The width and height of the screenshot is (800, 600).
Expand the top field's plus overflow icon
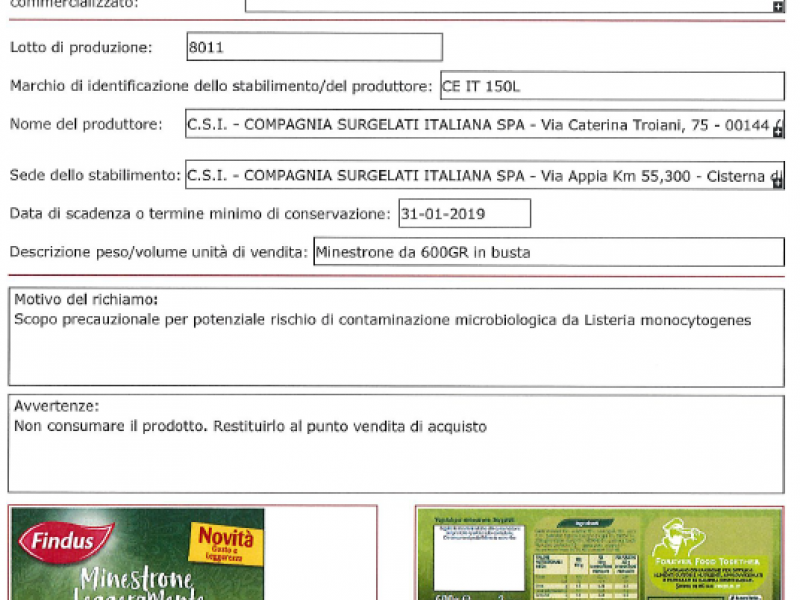tap(778, 6)
